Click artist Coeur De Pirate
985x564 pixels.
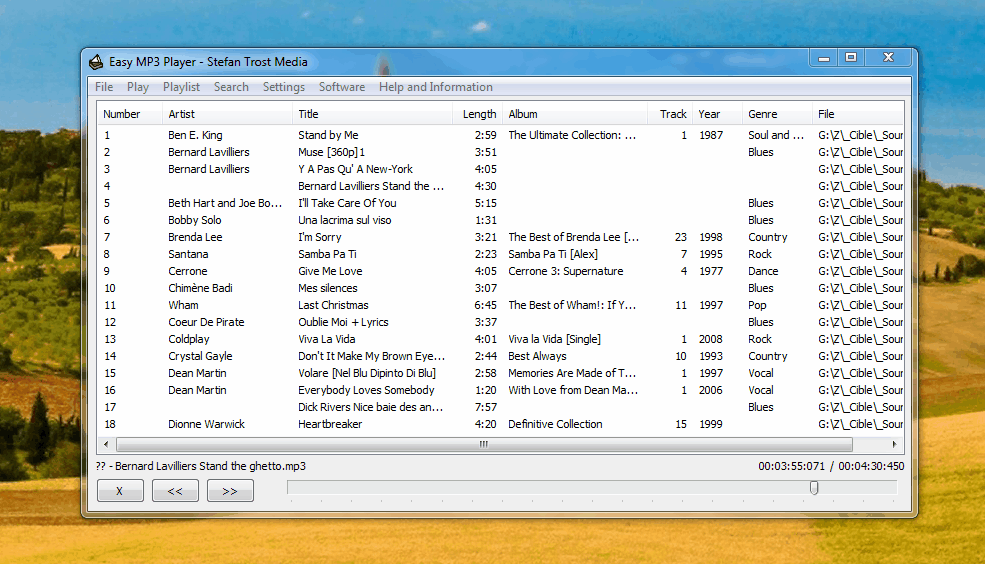click(x=206, y=322)
